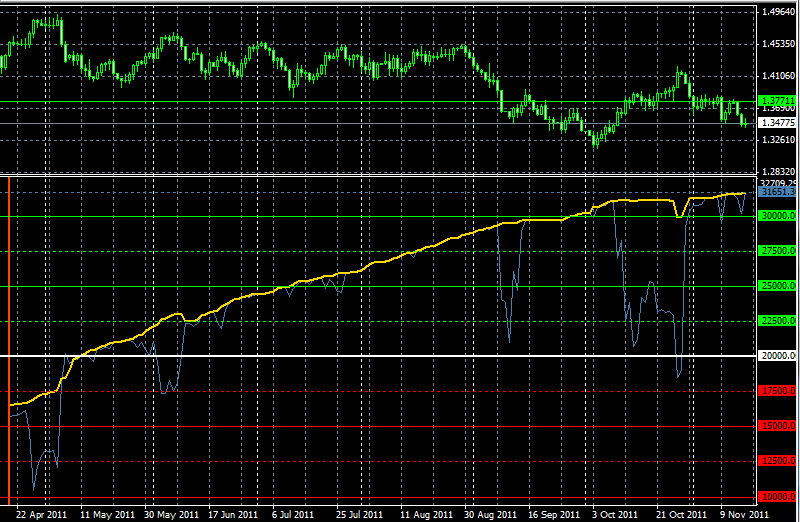Click the 1.45350 price scale label
Screen dimensions: 800x522
(777, 44)
